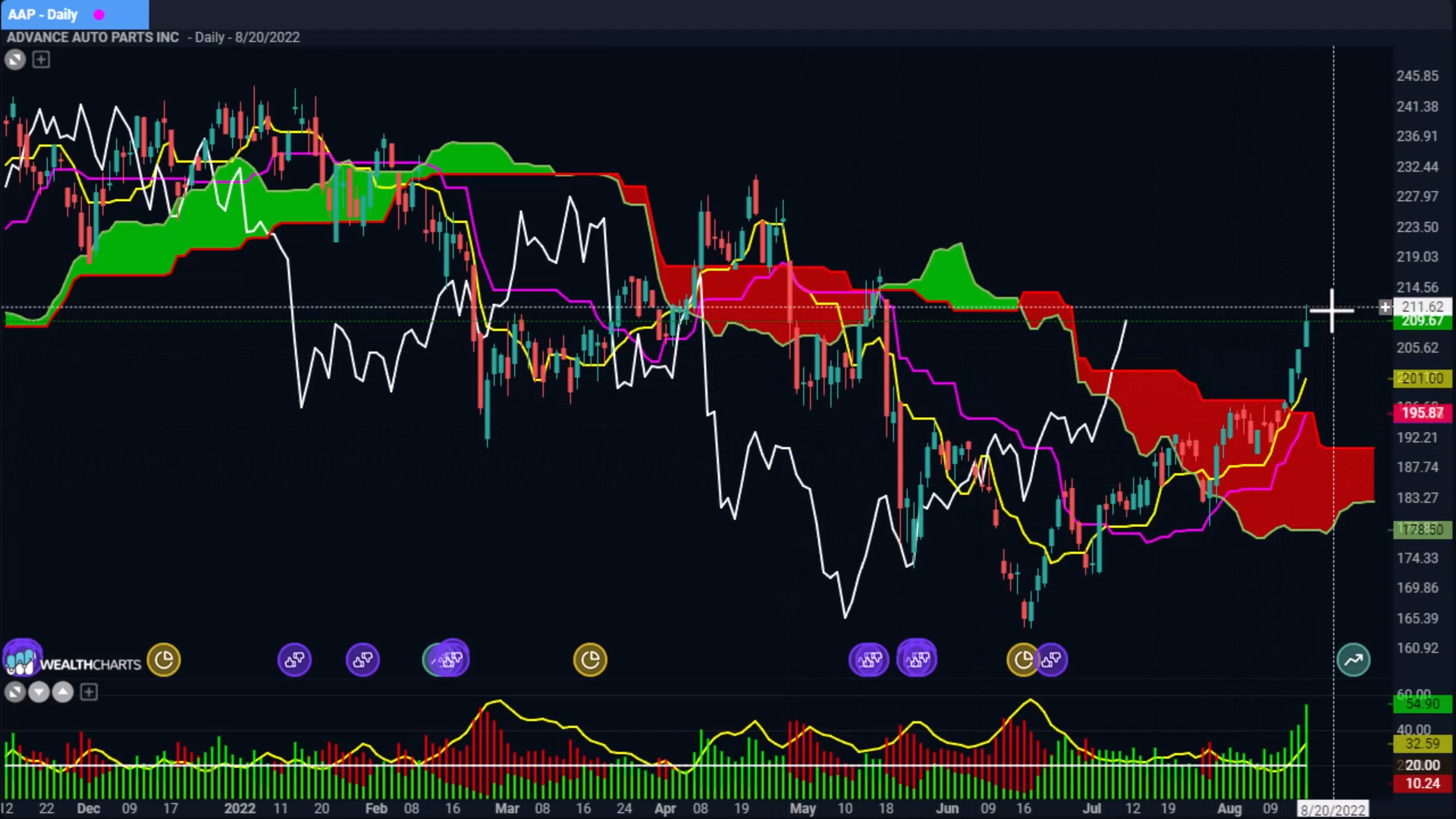Click the ADVANCE AUTO PARTS INC title
1456x819 pixels.
(x=93, y=37)
